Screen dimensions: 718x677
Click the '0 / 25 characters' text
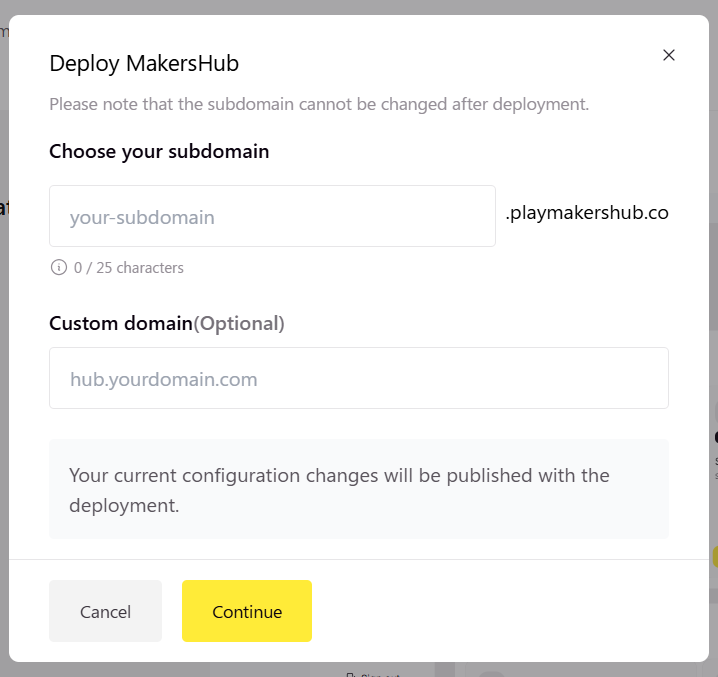129,268
